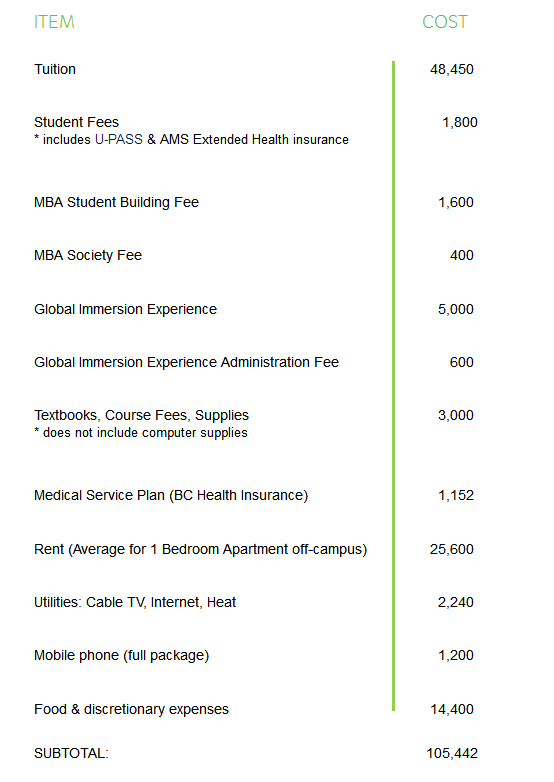Open the U-PASS link
Viewport: 554px width, 782px height.
[119, 140]
